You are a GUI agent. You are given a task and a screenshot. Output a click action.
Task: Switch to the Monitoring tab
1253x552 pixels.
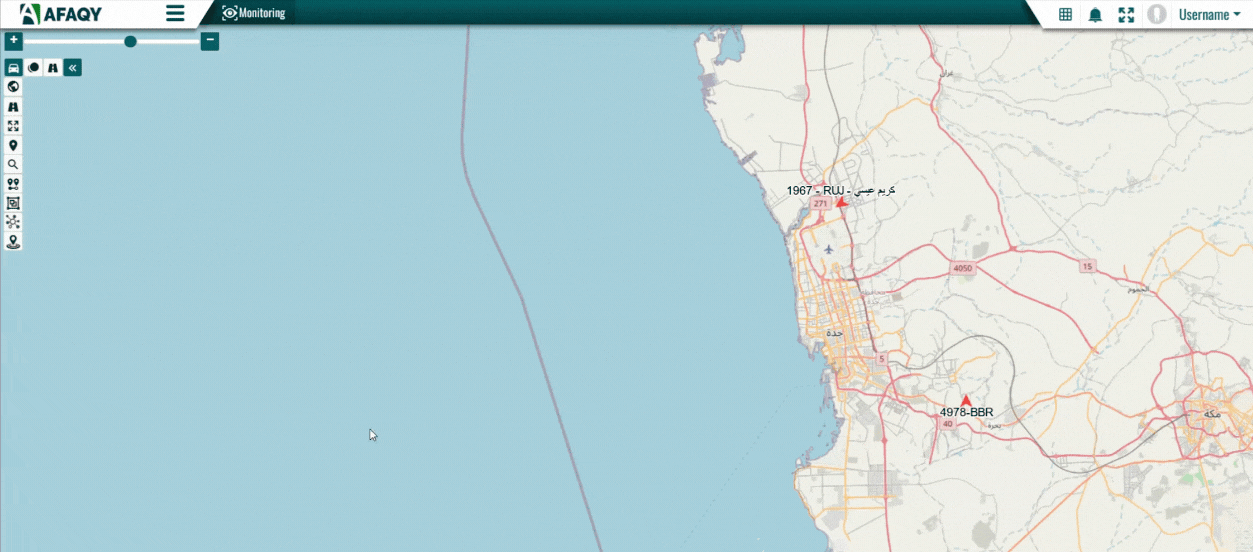(254, 13)
